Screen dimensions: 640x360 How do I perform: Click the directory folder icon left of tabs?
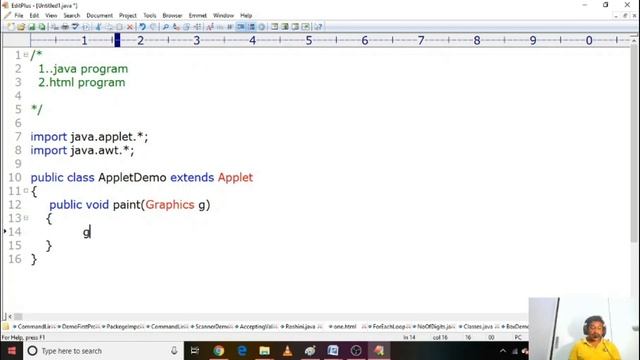tap(6, 327)
